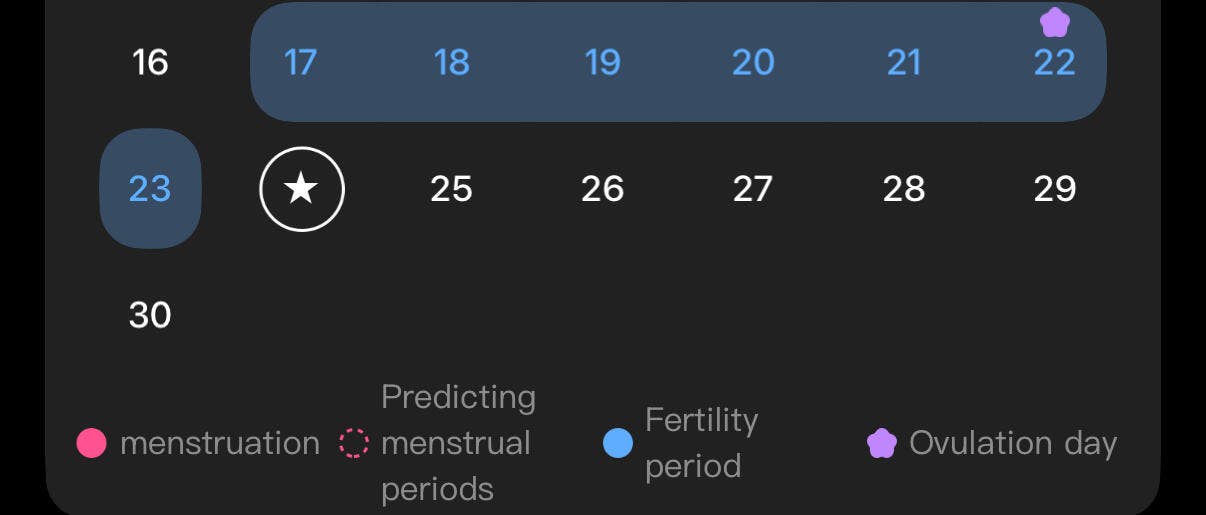Click the blue fertility period legend dot
This screenshot has height=515, width=1206.
tap(619, 443)
